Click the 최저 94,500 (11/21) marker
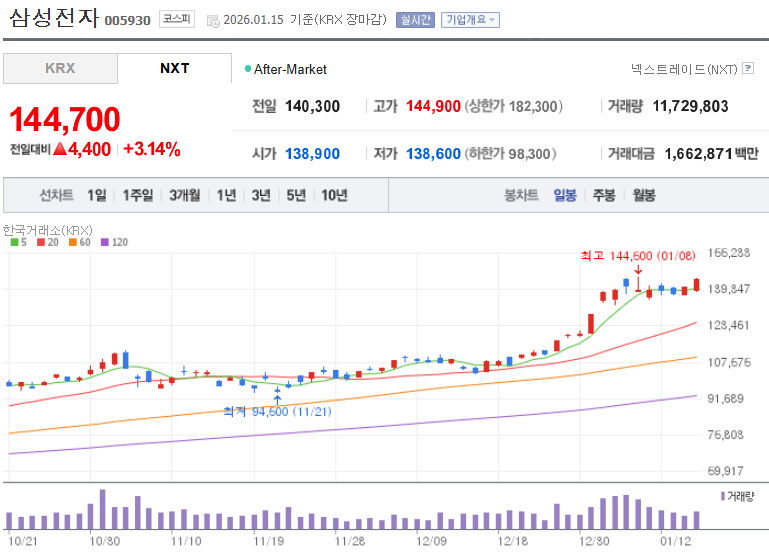 pyautogui.click(x=278, y=411)
